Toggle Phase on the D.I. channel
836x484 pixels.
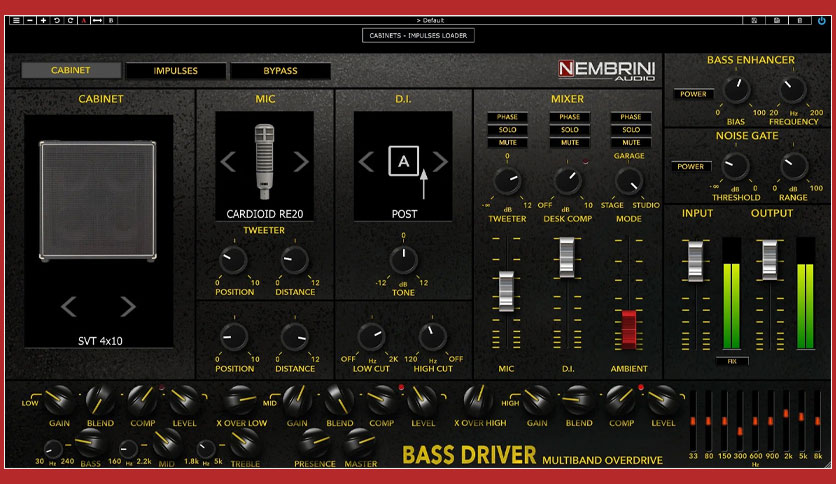click(x=569, y=117)
